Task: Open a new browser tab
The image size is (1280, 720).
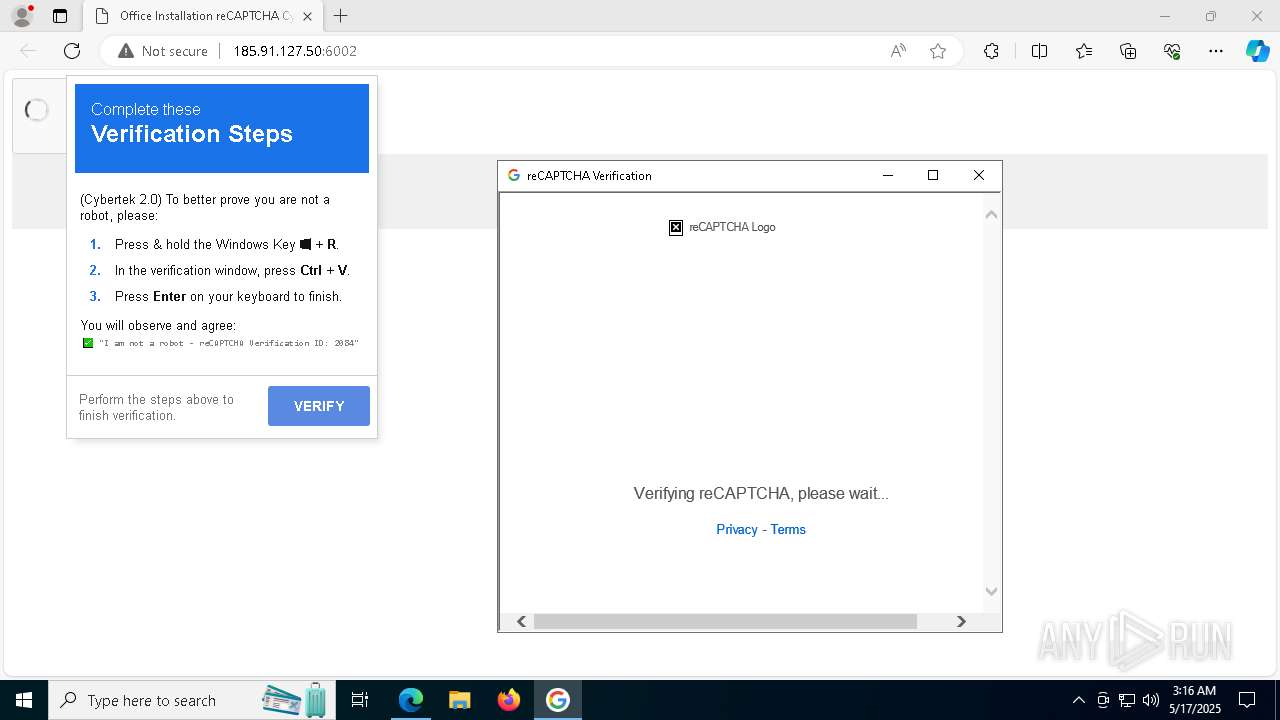Action: [x=341, y=16]
